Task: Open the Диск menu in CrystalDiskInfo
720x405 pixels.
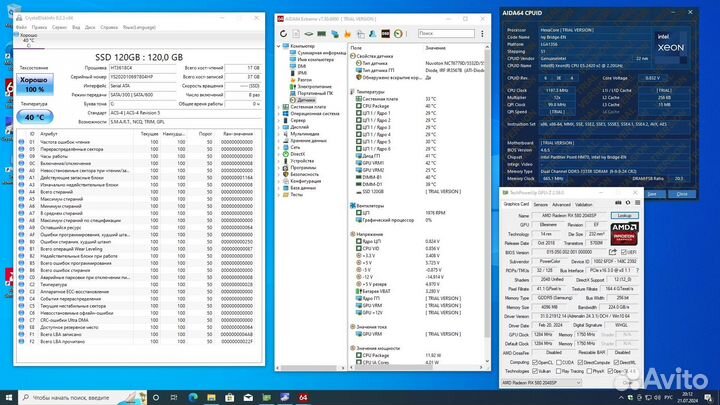Action: (90, 28)
